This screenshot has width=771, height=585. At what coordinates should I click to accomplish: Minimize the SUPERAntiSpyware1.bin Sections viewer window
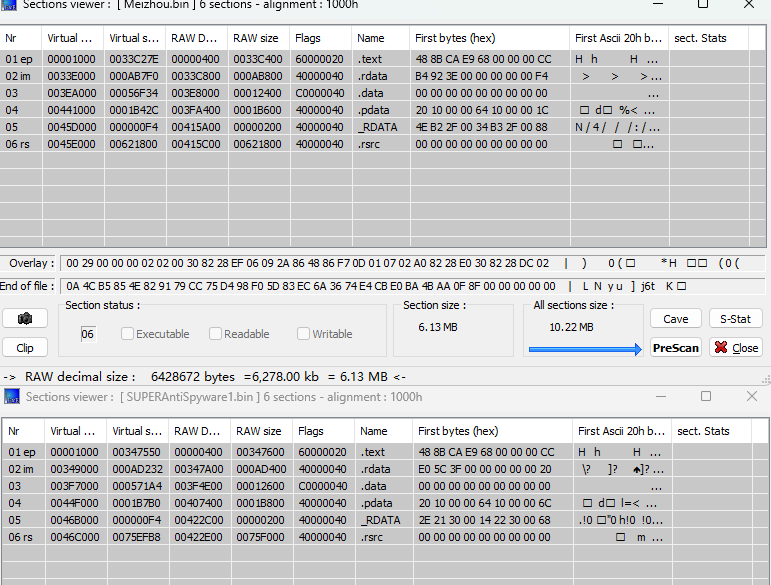[661, 396]
